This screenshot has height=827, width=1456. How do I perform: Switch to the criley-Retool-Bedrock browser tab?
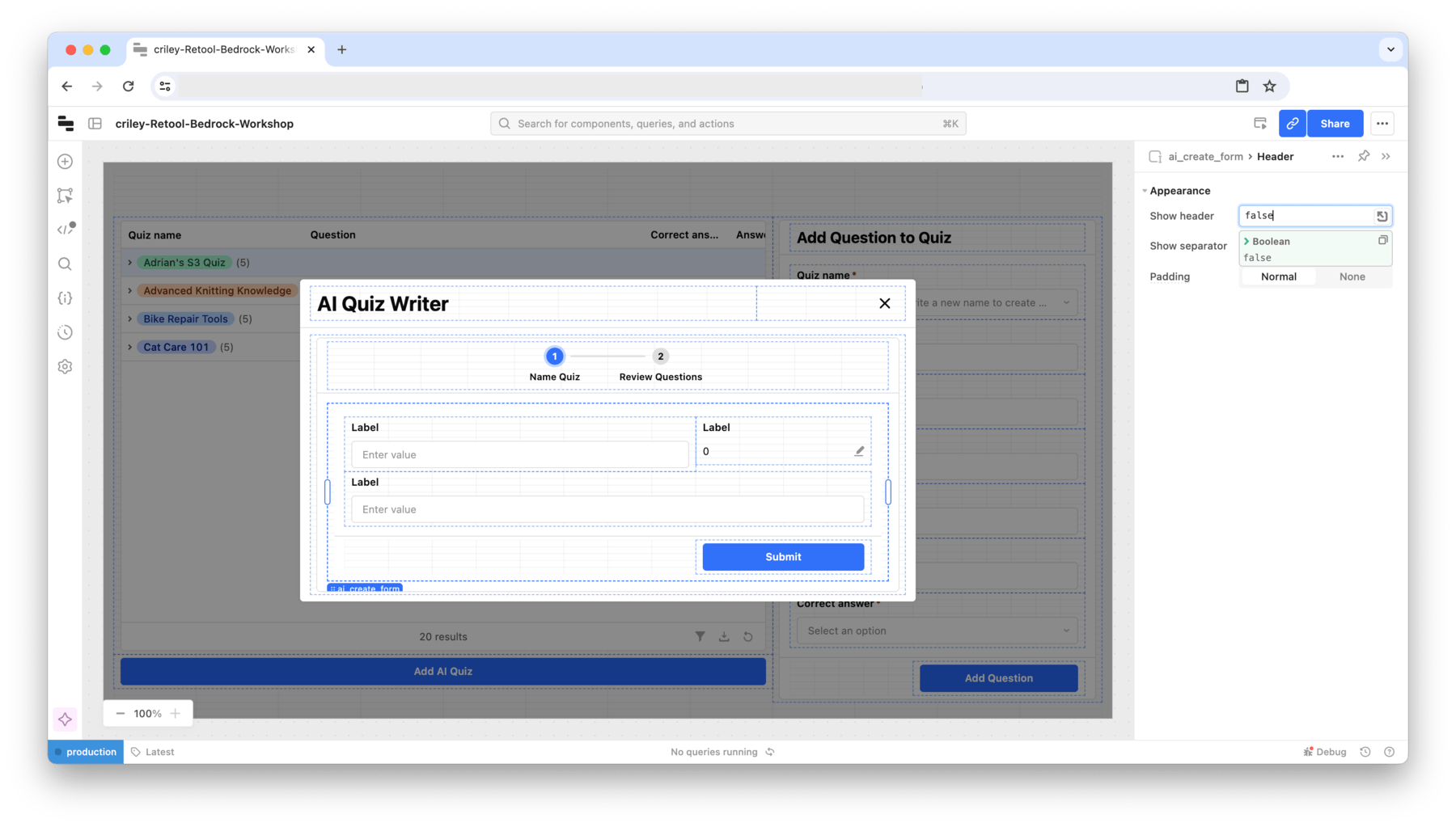point(226,49)
